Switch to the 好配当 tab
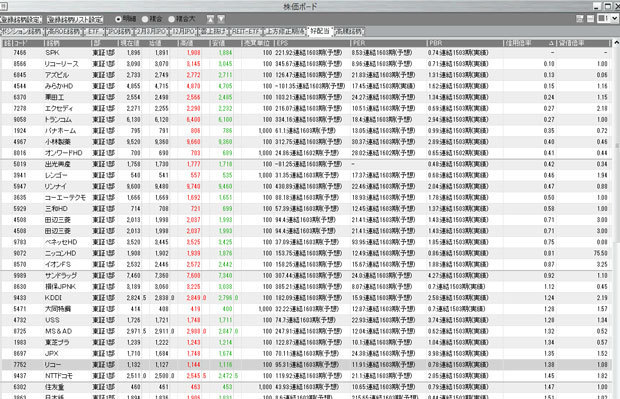The height and width of the screenshot is (399, 620). click(x=320, y=31)
